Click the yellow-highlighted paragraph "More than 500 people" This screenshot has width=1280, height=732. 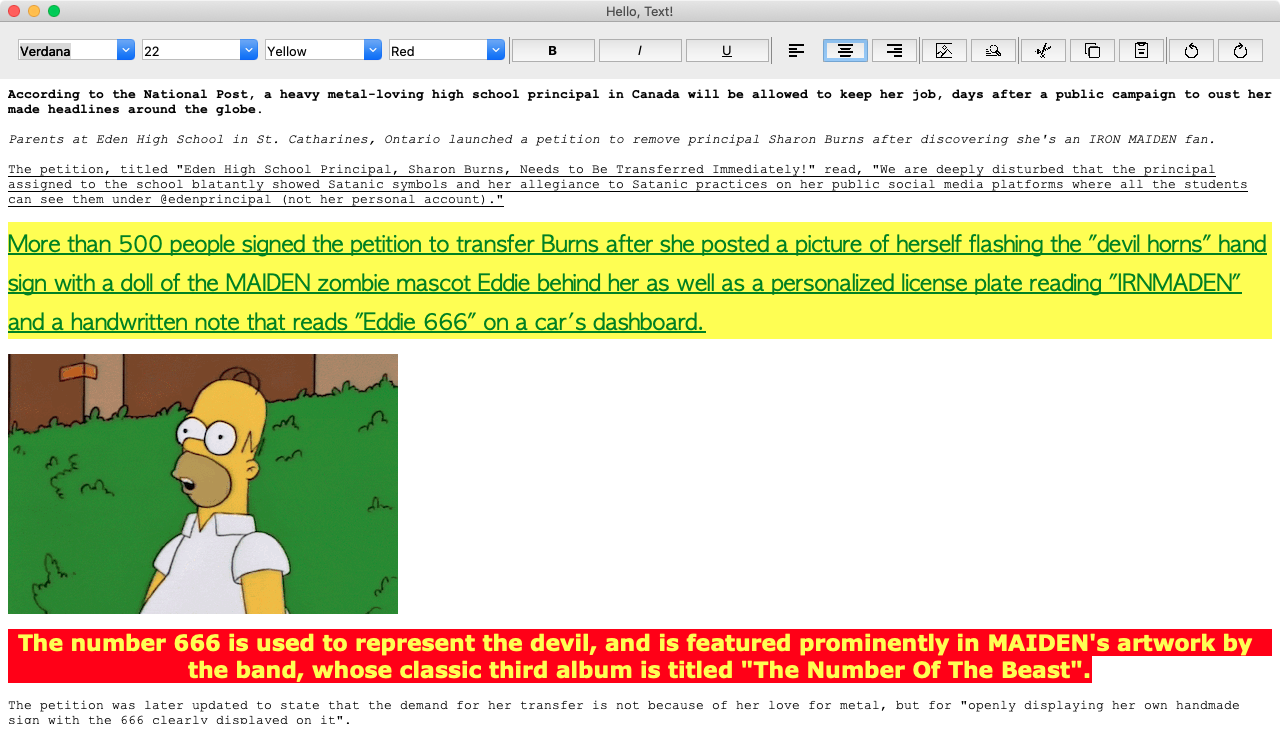(640, 281)
